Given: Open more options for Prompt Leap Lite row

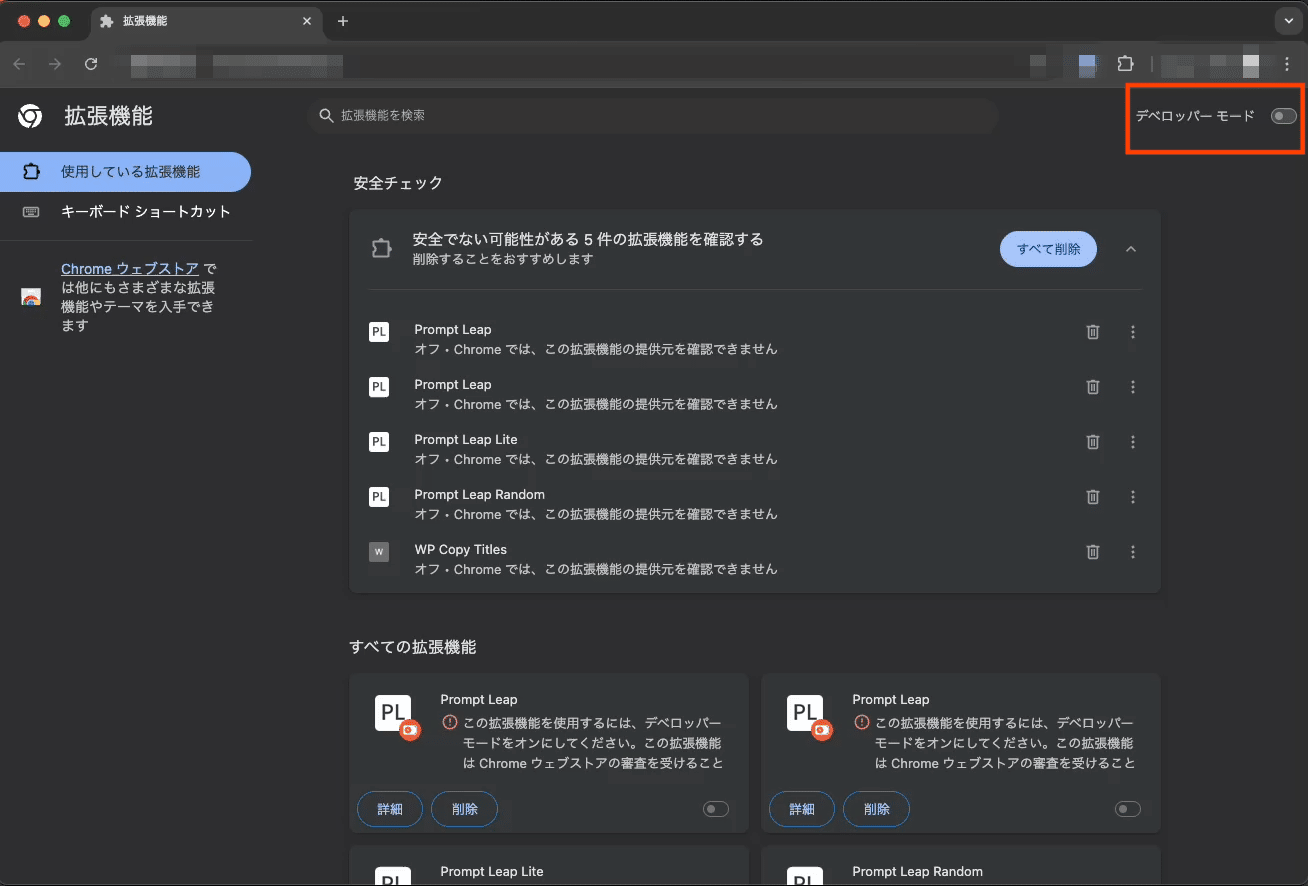Looking at the screenshot, I should [1133, 441].
